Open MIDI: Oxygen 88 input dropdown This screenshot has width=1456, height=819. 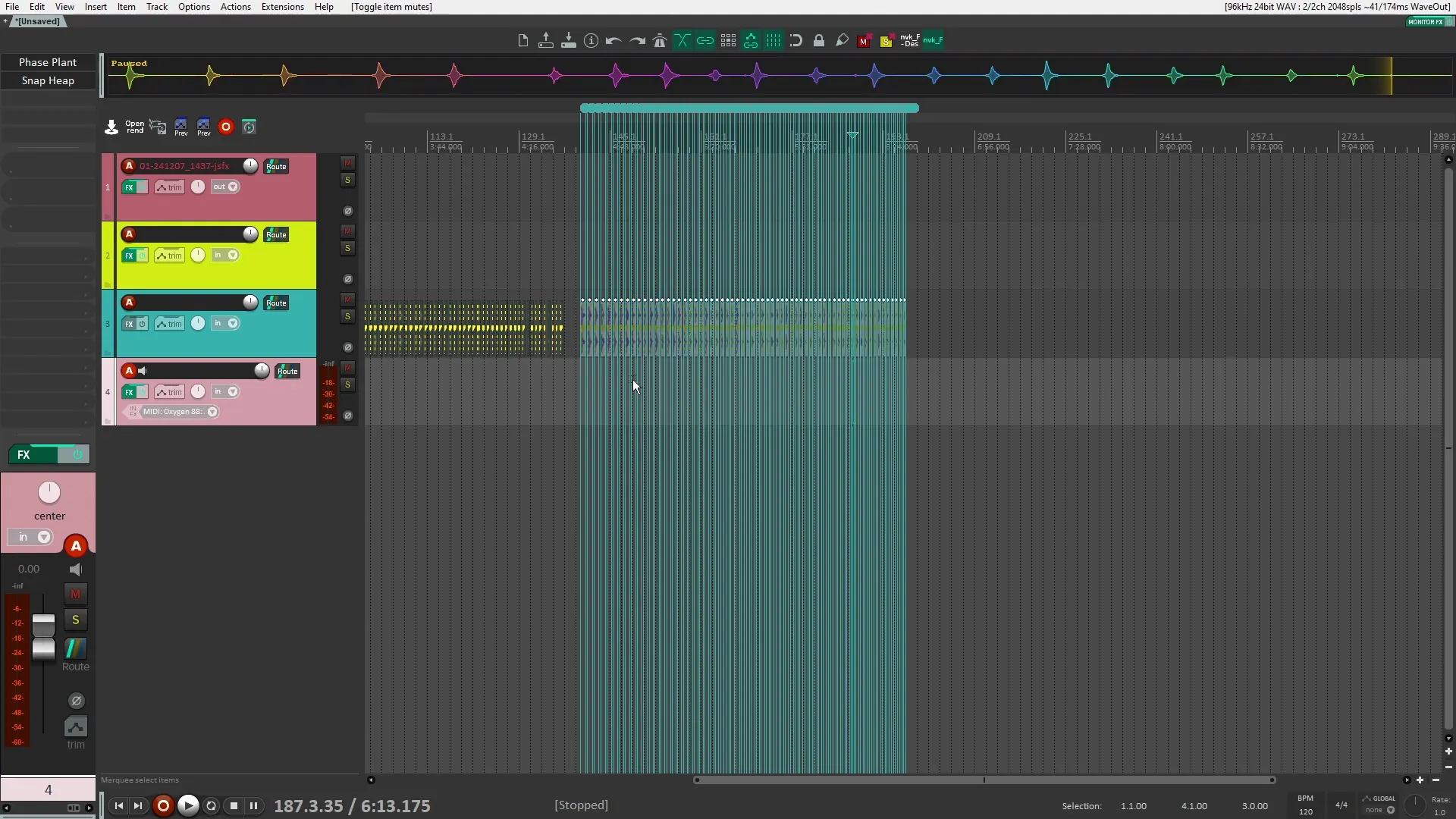coord(179,412)
